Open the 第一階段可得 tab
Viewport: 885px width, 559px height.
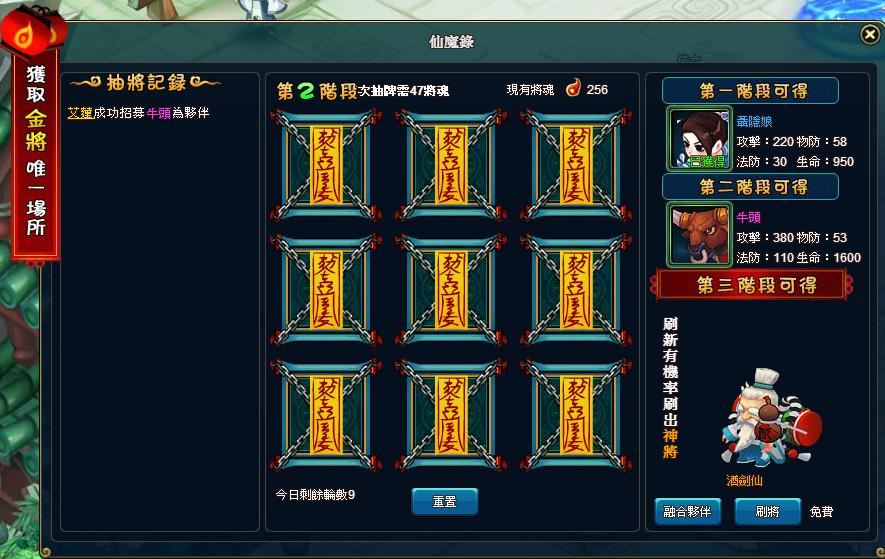pos(750,90)
